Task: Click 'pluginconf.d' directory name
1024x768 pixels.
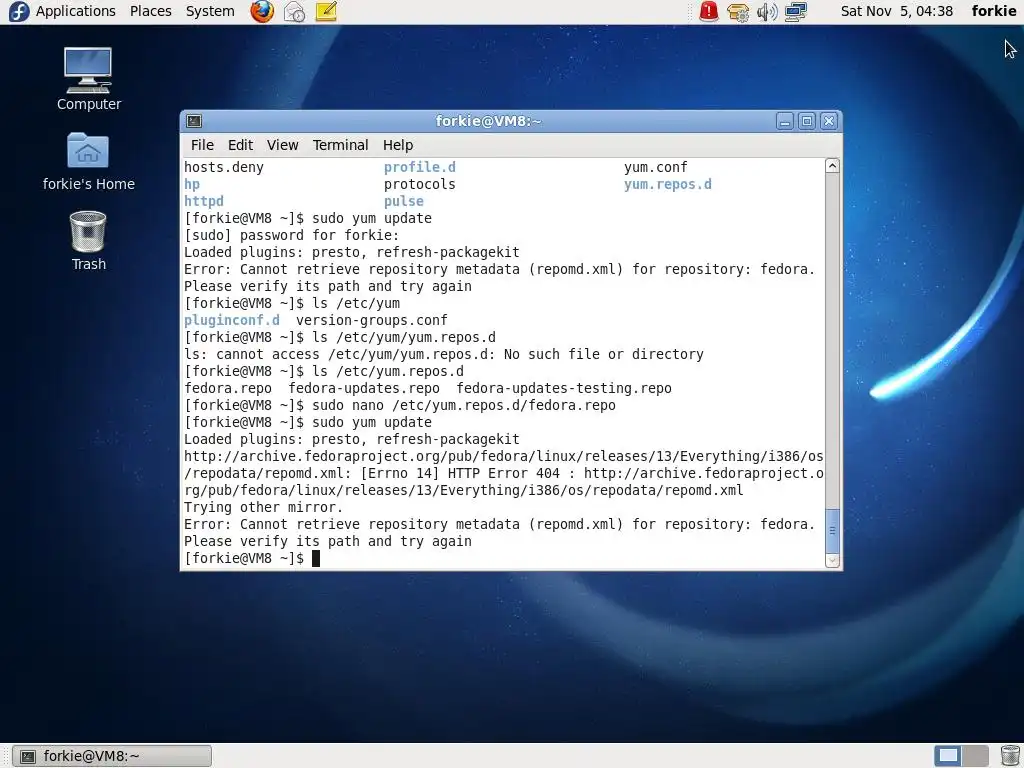Action: (x=232, y=320)
